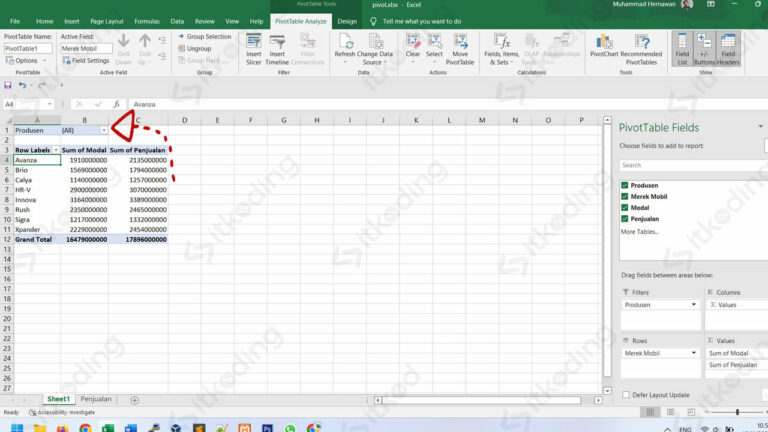This screenshot has width=768, height=432.
Task: Uncheck the Merek Mobil field checkbox
Action: (624, 196)
